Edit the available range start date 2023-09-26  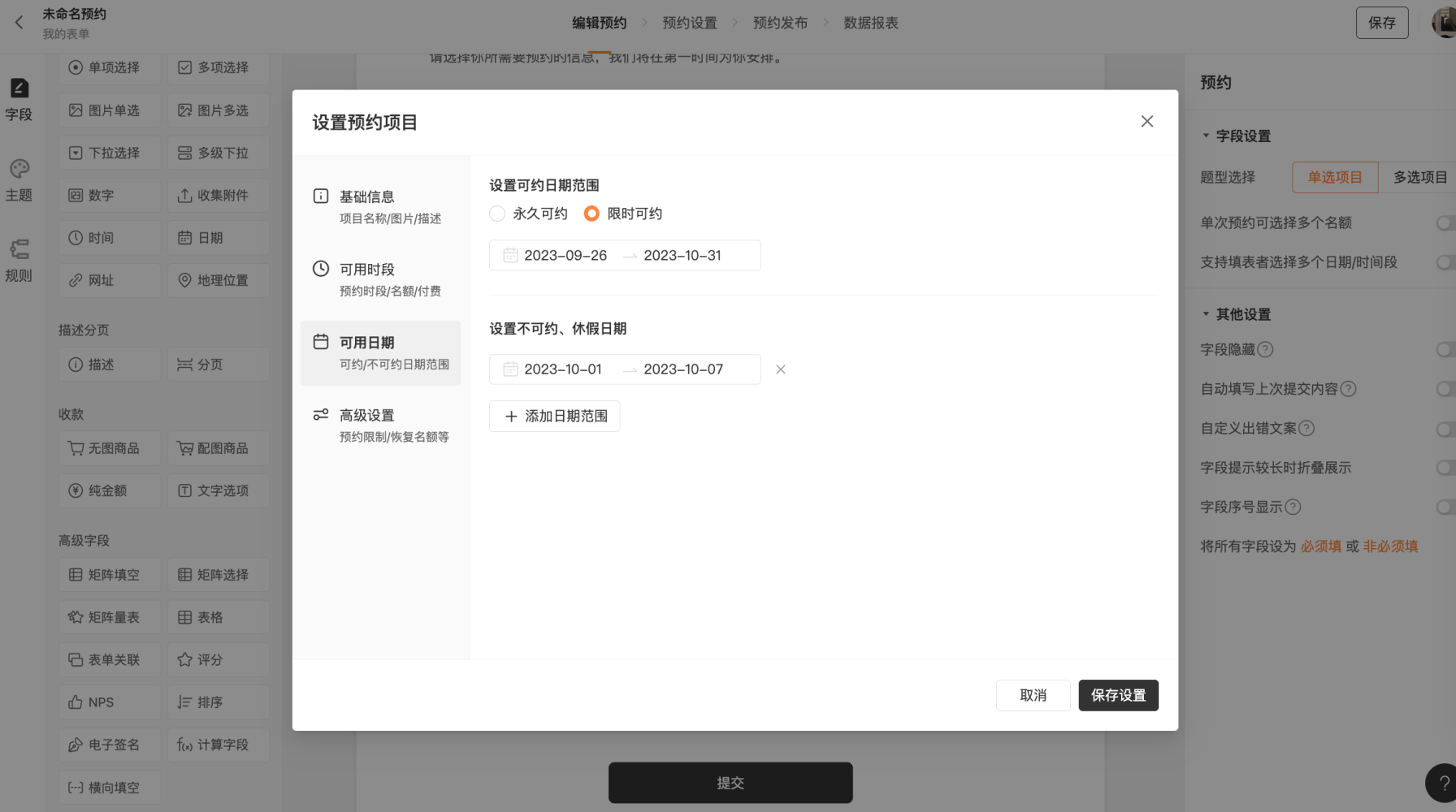point(565,255)
